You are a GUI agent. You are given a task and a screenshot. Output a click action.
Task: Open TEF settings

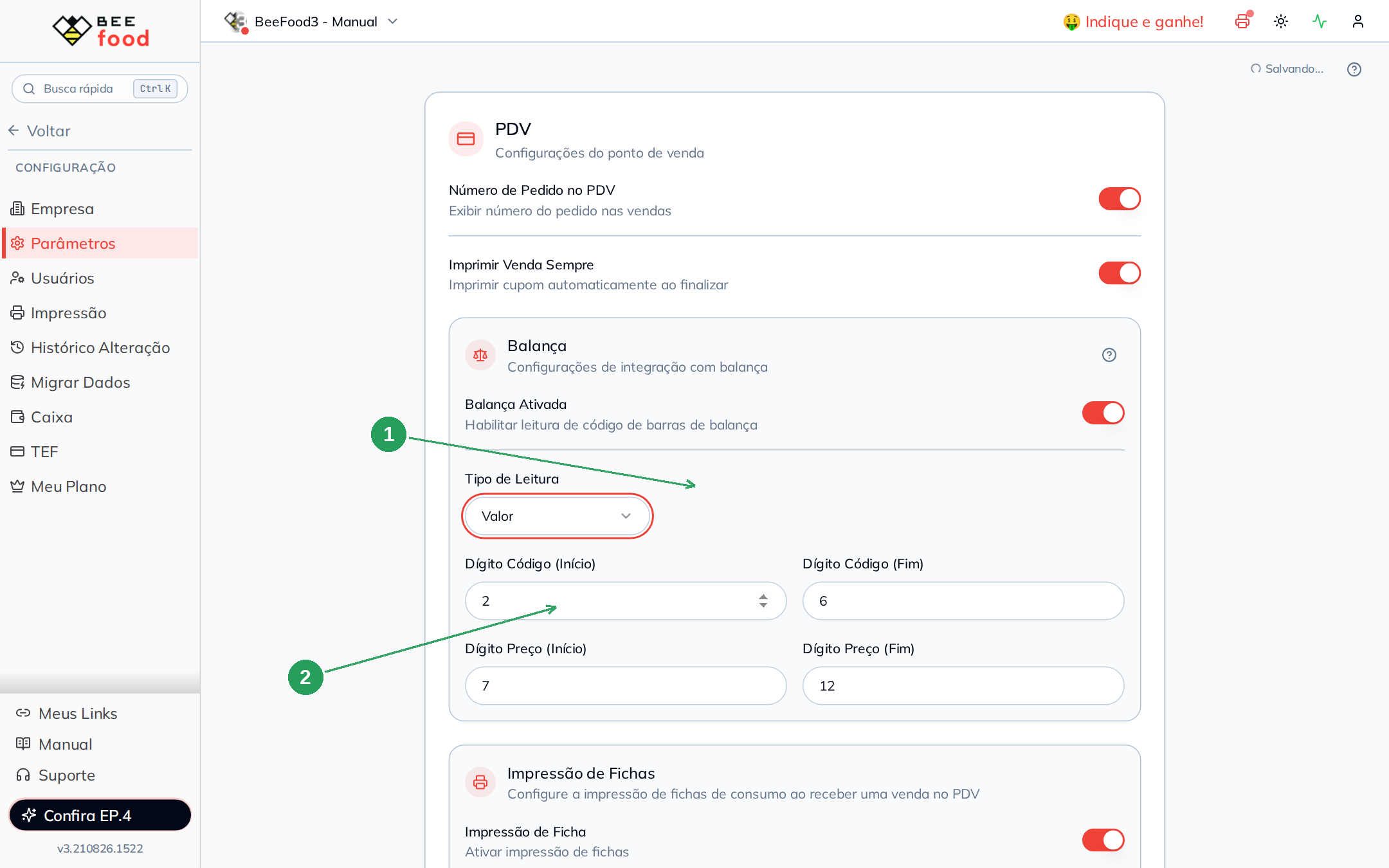100,452
